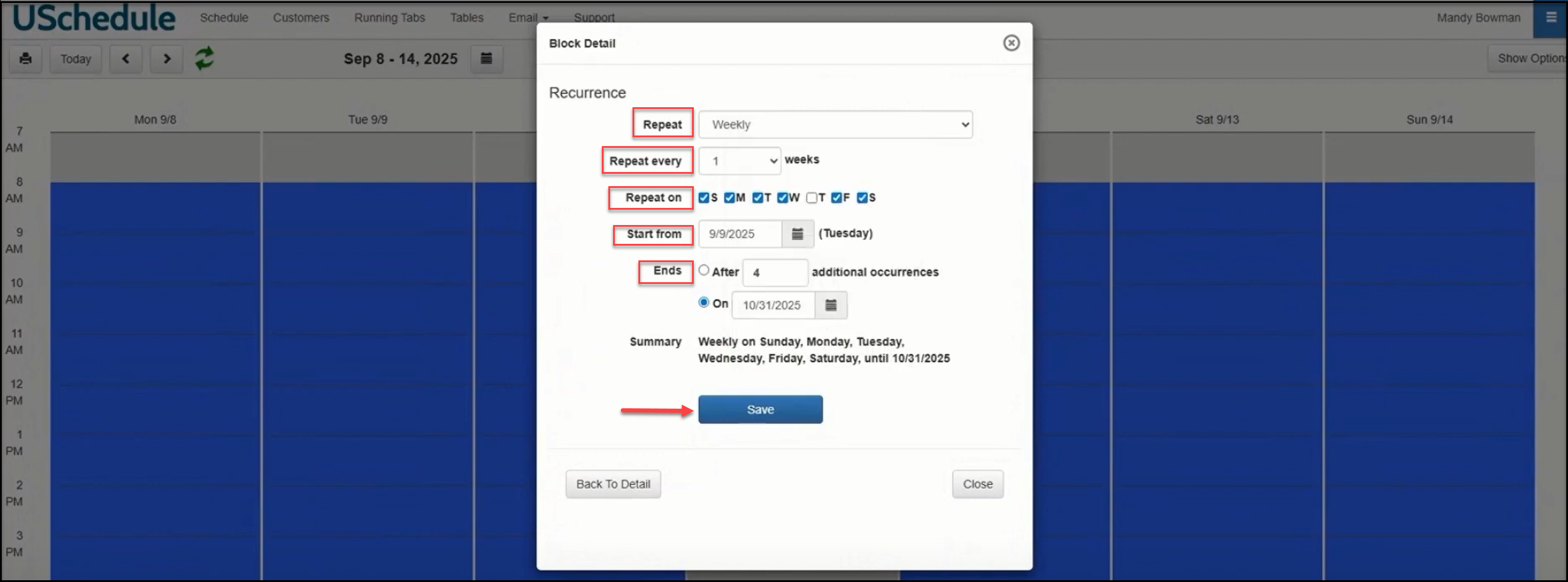This screenshot has width=1568, height=582.
Task: Open the Tables menu item
Action: point(467,18)
